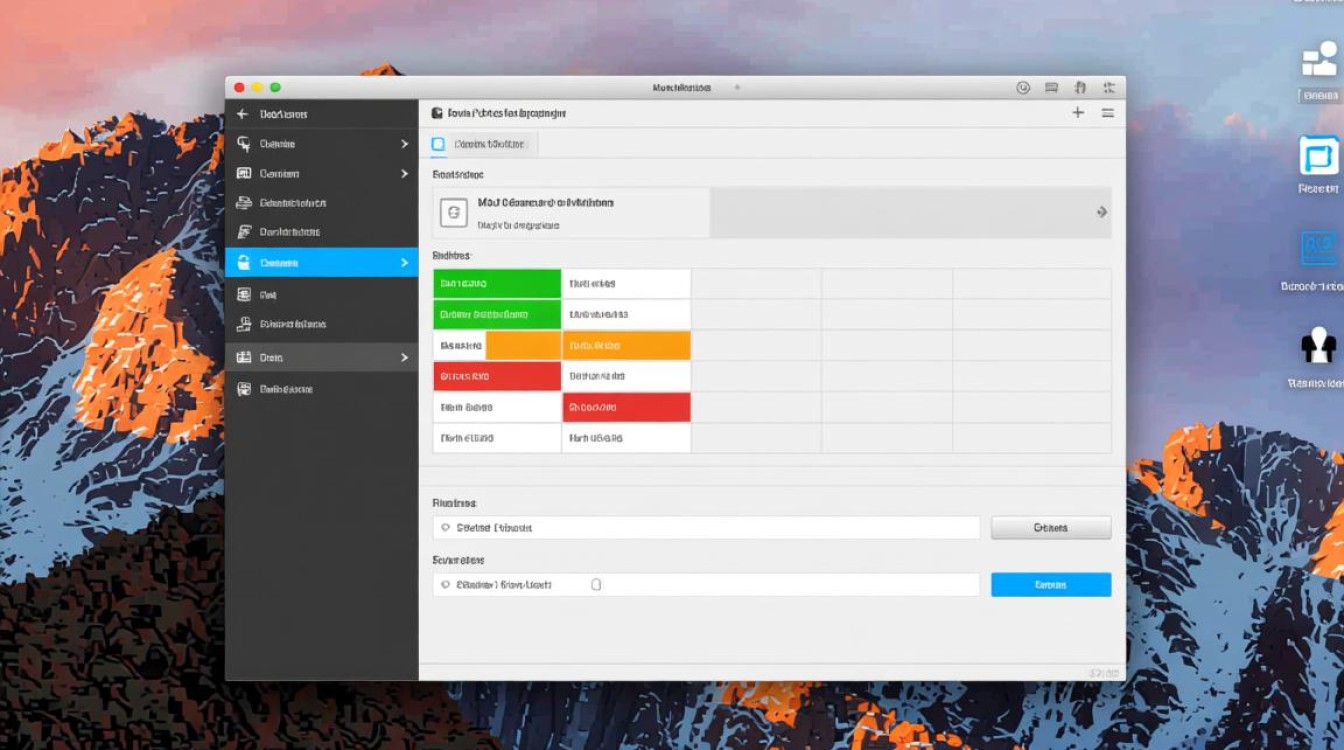The image size is (1344, 750).
Task: Open the hamburger menu beside the plus icon
Action: click(x=1108, y=113)
